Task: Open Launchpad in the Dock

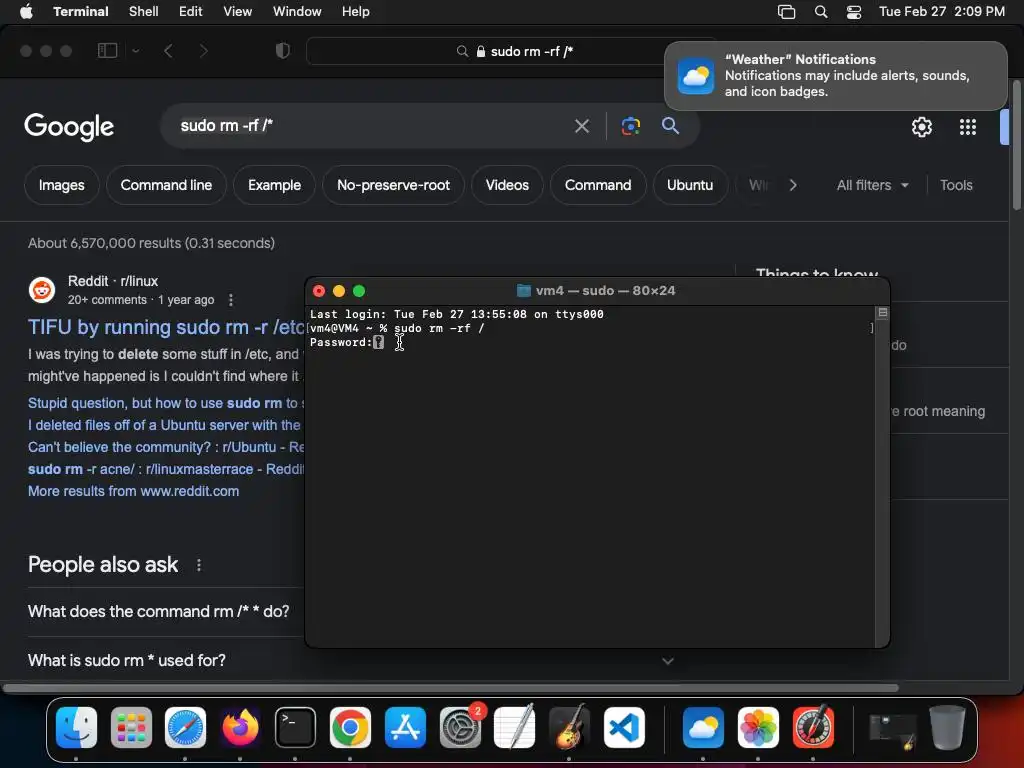Action: tap(131, 727)
